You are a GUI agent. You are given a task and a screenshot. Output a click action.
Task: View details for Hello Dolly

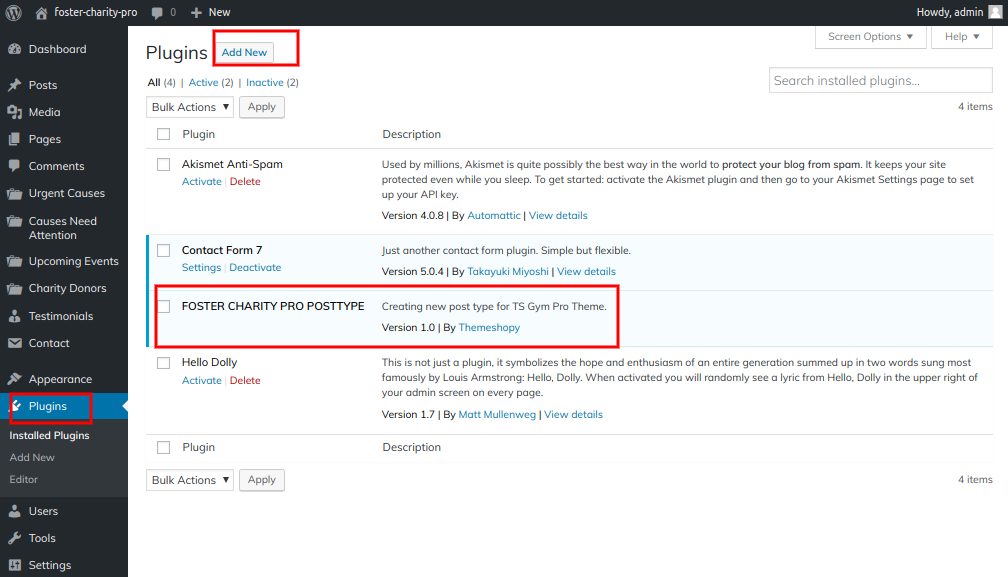coord(573,414)
